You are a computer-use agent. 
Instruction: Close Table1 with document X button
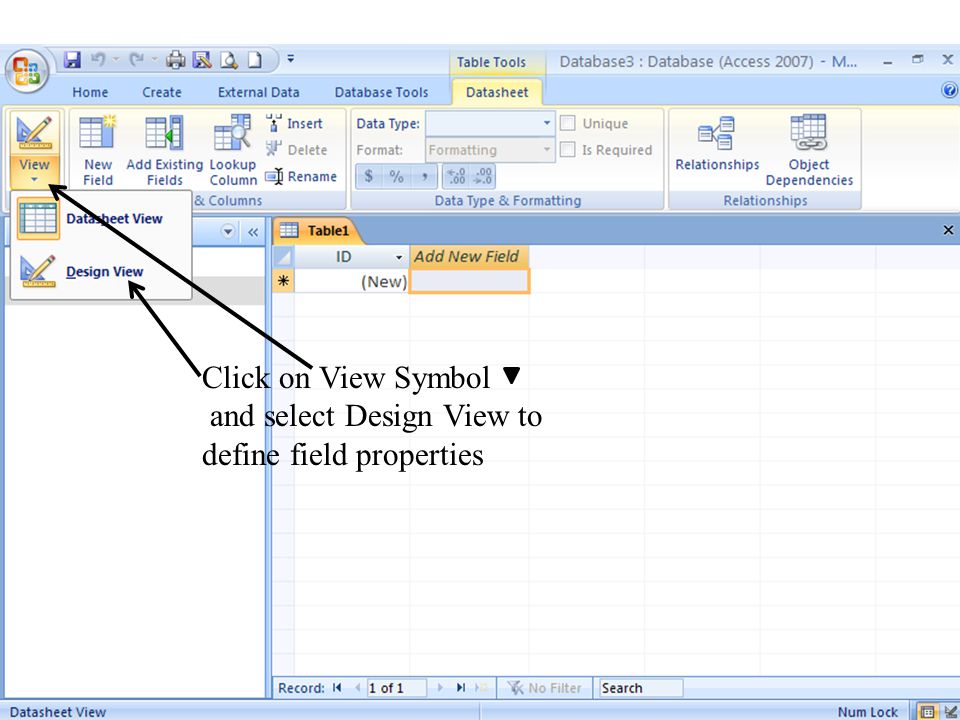coord(948,230)
